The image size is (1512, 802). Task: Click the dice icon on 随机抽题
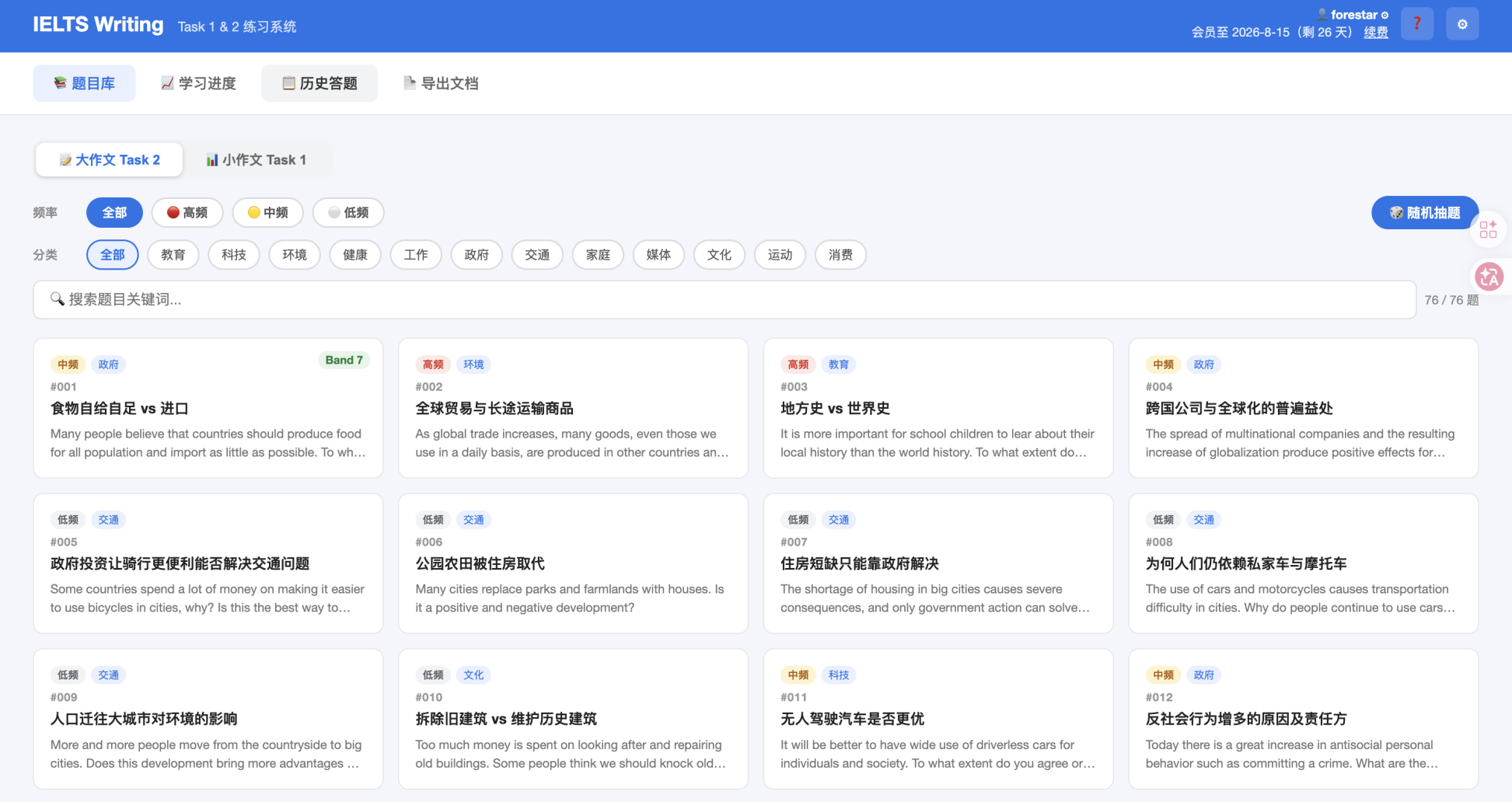coord(1396,213)
